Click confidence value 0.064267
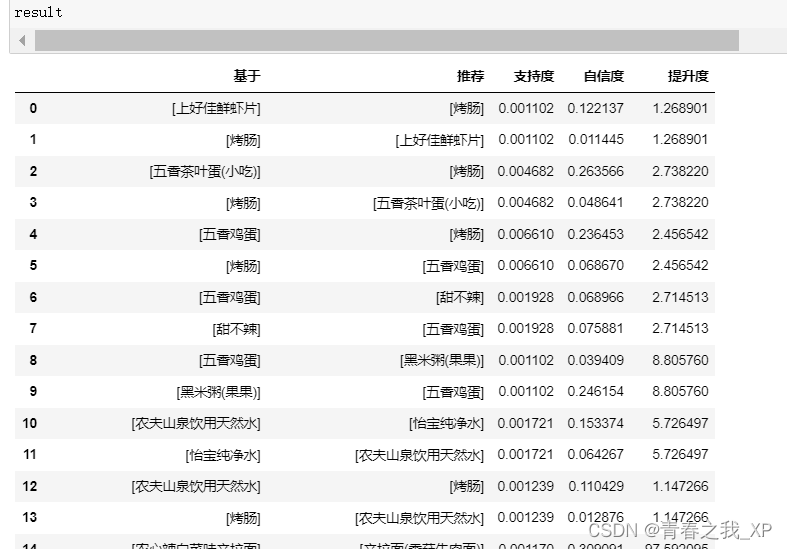The width and height of the screenshot is (787, 549). pos(595,455)
